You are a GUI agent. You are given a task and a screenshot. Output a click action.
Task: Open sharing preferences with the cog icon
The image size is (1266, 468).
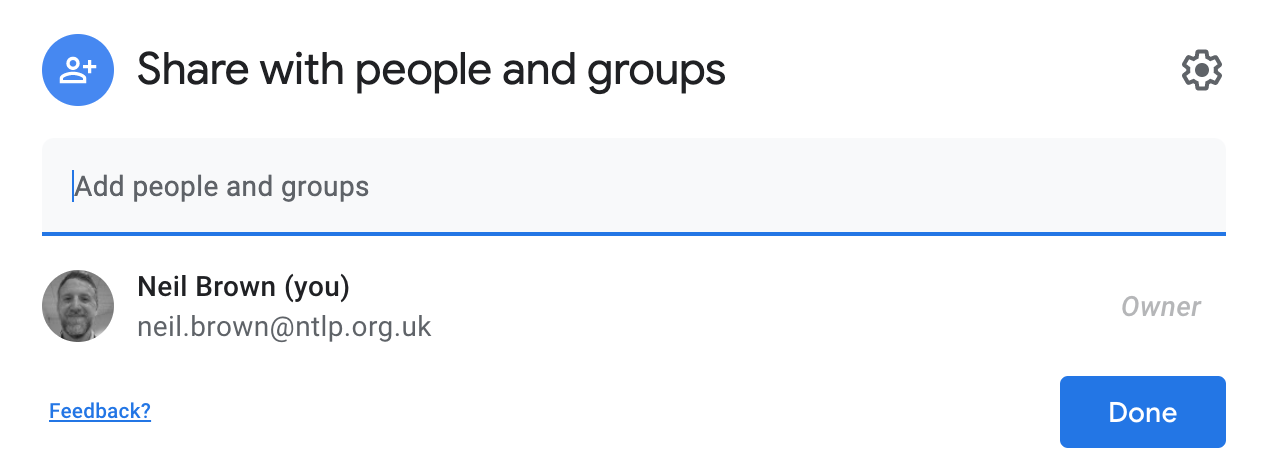(x=1202, y=70)
